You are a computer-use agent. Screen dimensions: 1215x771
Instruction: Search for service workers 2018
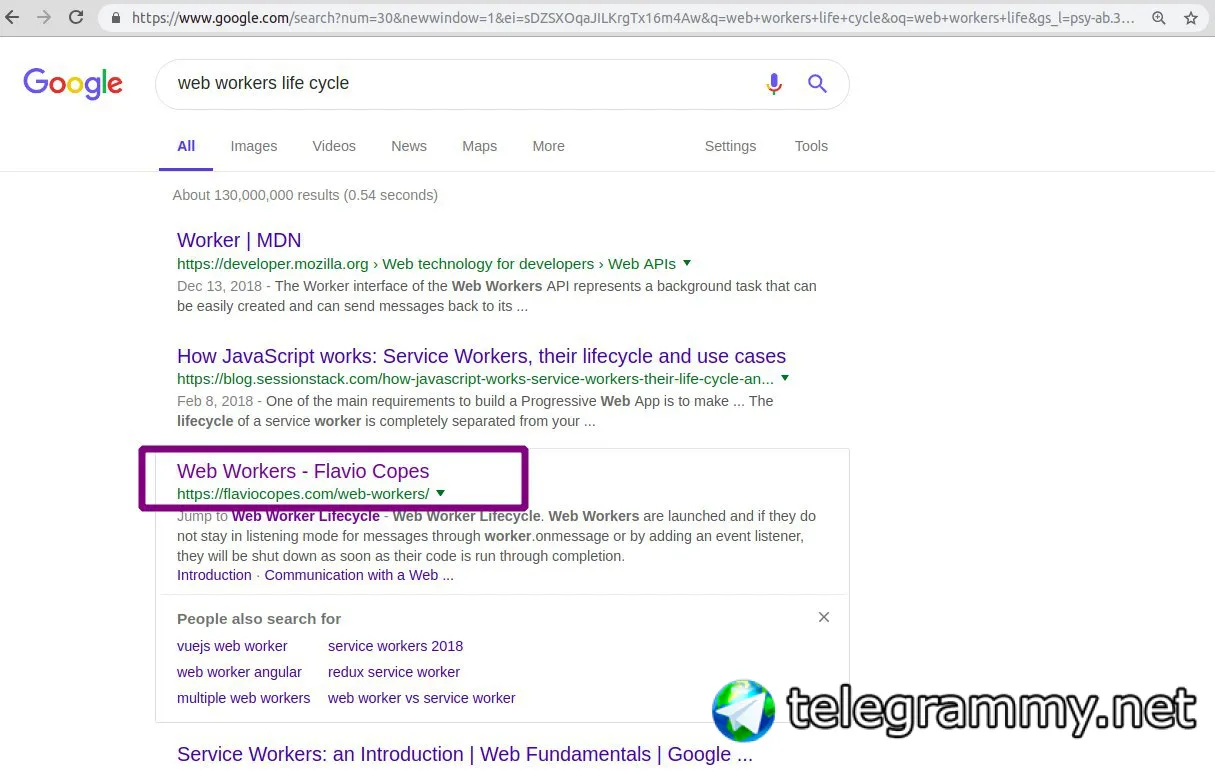[x=395, y=646]
